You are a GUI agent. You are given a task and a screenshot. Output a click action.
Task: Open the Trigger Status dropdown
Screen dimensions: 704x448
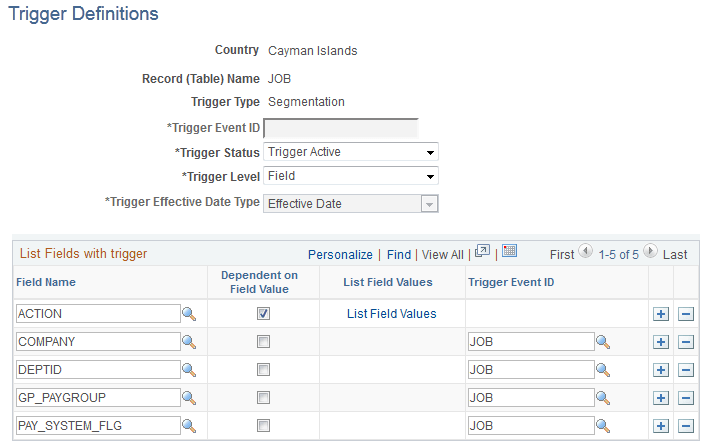click(x=350, y=152)
